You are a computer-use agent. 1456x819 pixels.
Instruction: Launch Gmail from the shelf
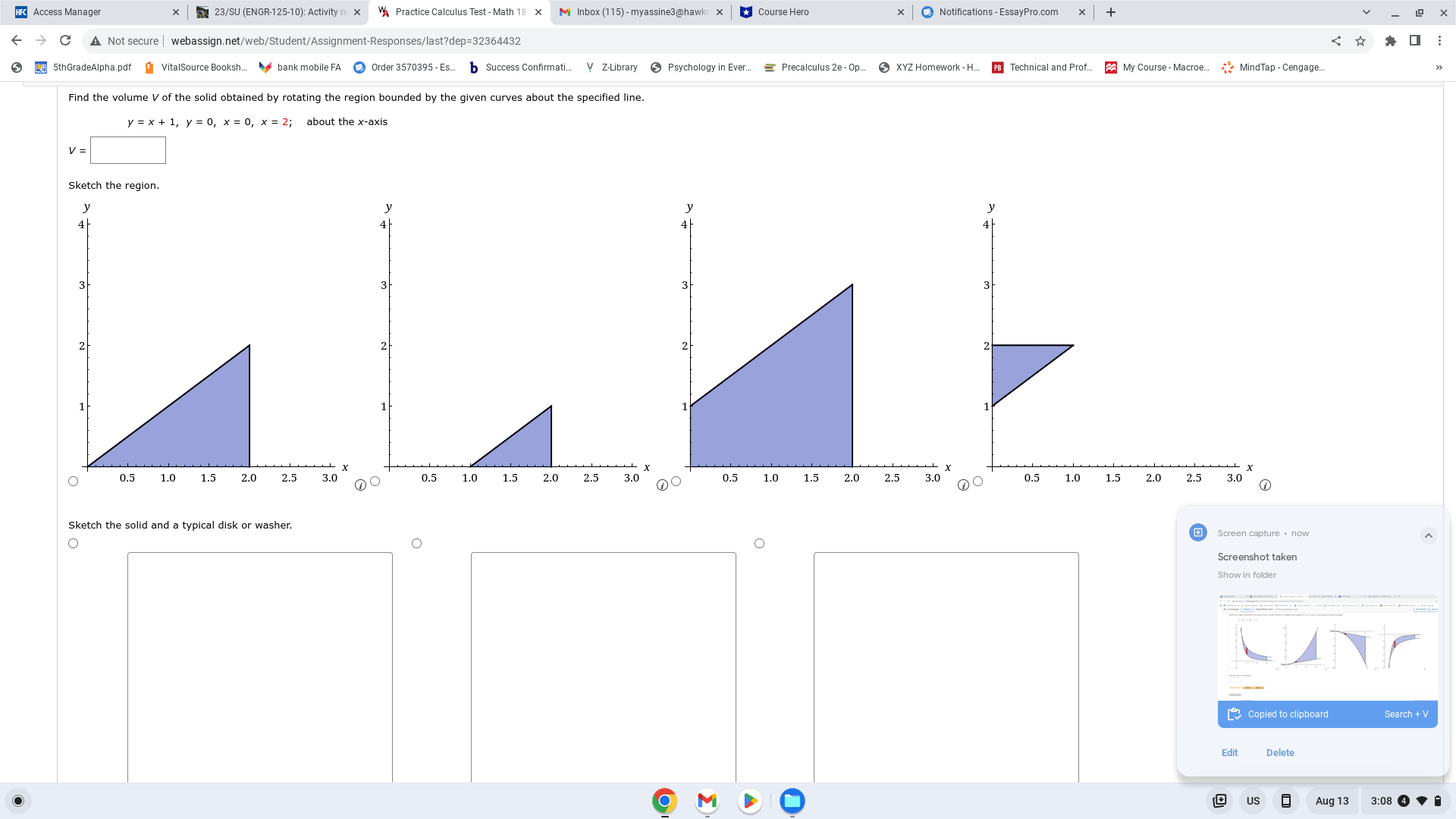(x=707, y=801)
